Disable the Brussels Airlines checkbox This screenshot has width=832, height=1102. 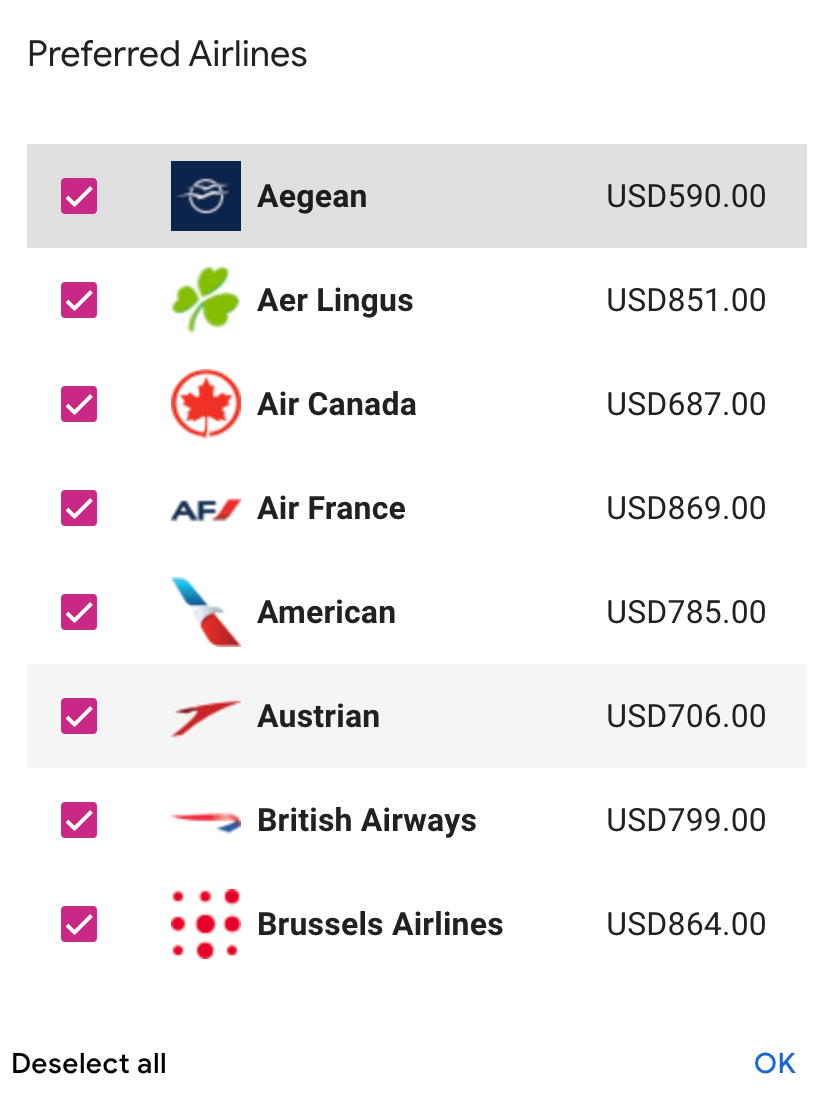79,924
